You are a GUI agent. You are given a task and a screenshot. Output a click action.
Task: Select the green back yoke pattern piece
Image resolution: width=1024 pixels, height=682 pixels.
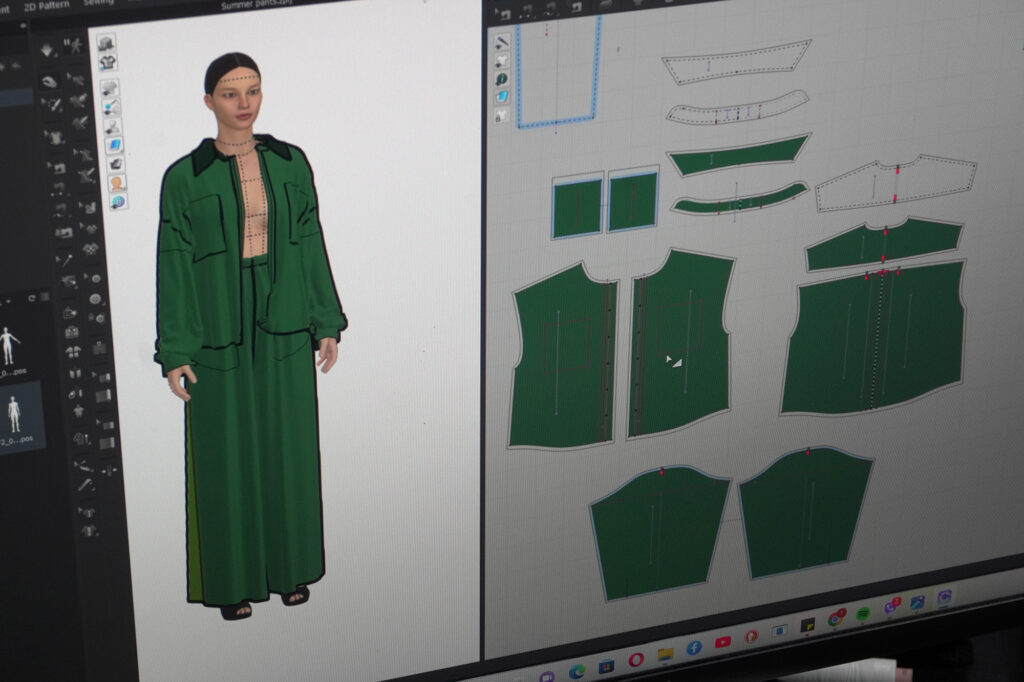click(x=883, y=243)
